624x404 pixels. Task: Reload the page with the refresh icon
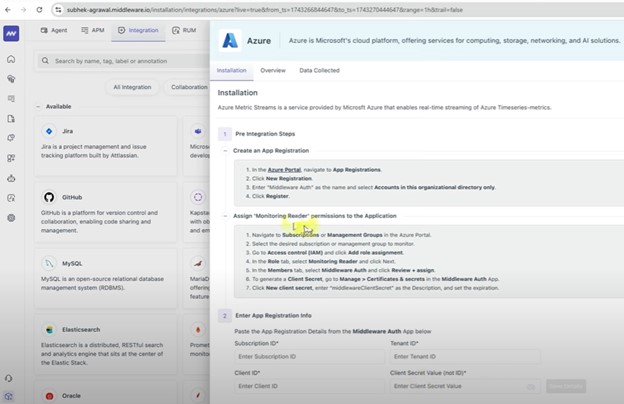click(x=39, y=10)
